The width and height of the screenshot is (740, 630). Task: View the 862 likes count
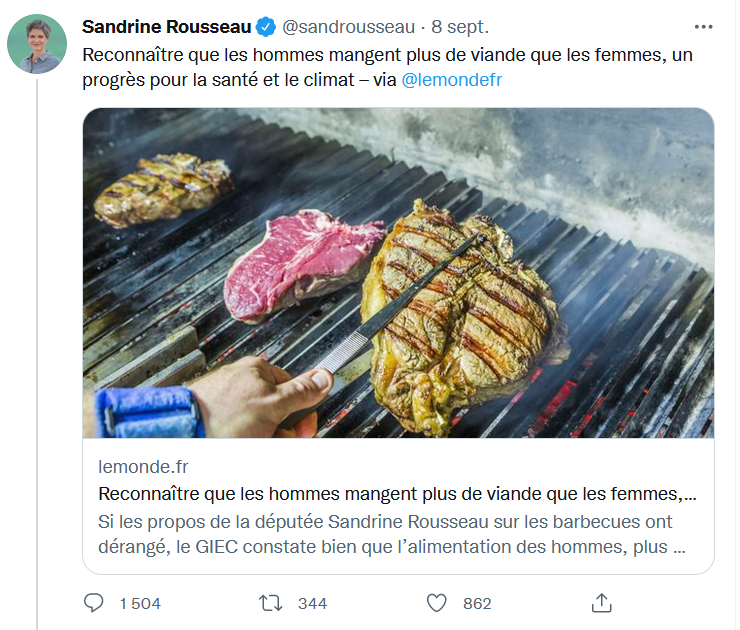point(477,604)
